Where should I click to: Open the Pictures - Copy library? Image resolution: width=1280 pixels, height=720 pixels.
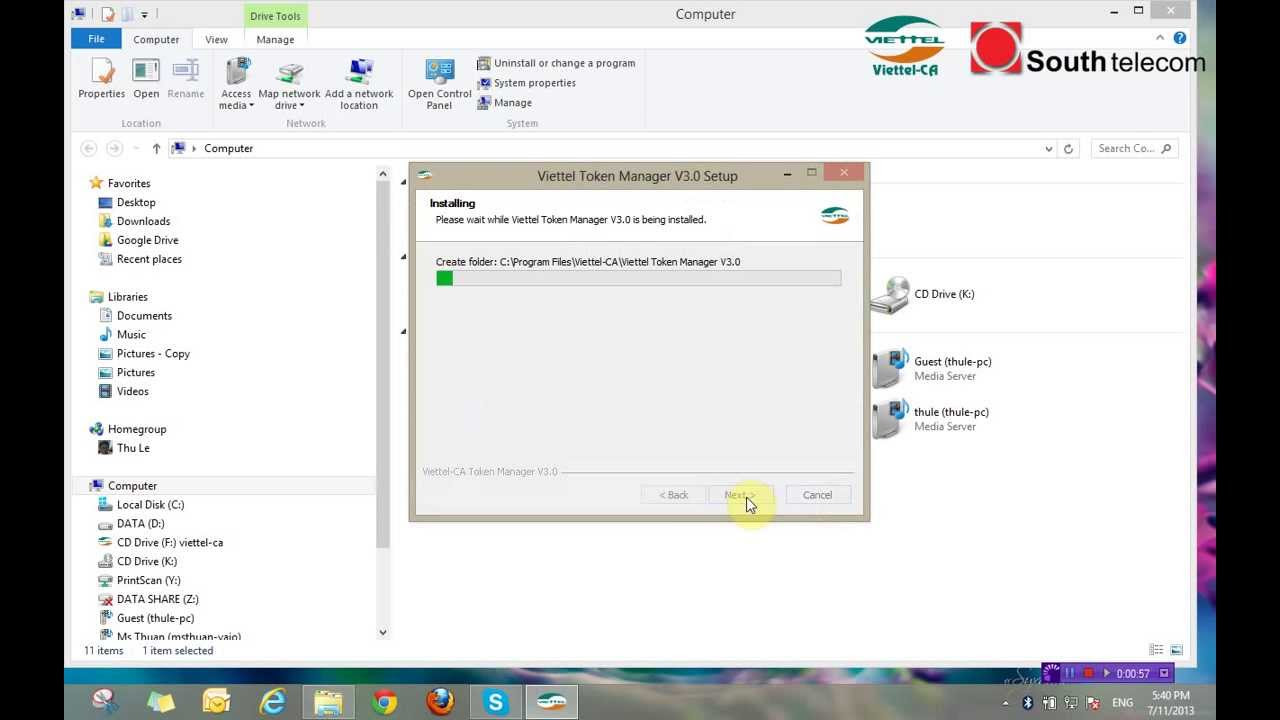tap(153, 354)
